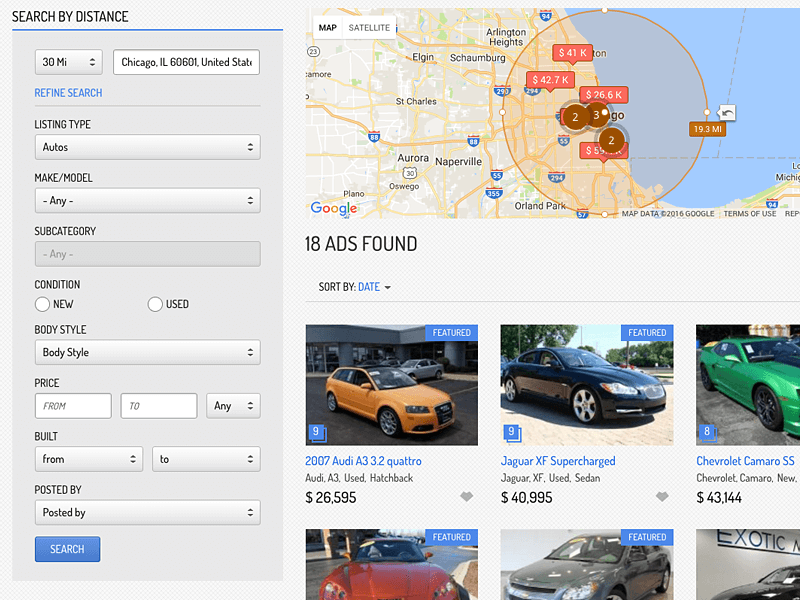The image size is (800, 600).
Task: Click the $ 41 K map price marker
Action: (572, 53)
